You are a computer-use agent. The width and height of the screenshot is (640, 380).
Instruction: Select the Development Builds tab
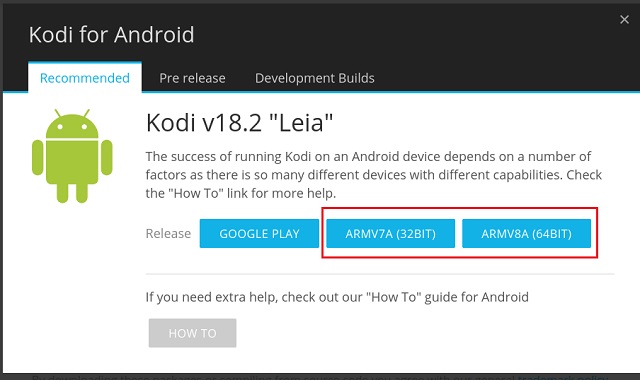315,78
